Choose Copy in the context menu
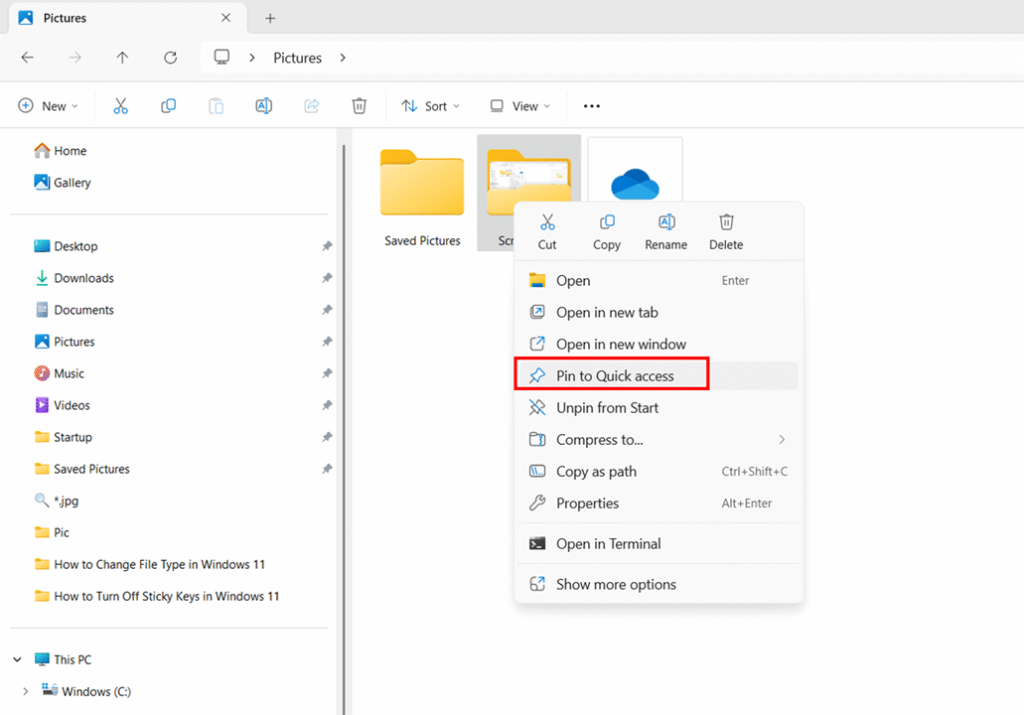 pyautogui.click(x=607, y=232)
